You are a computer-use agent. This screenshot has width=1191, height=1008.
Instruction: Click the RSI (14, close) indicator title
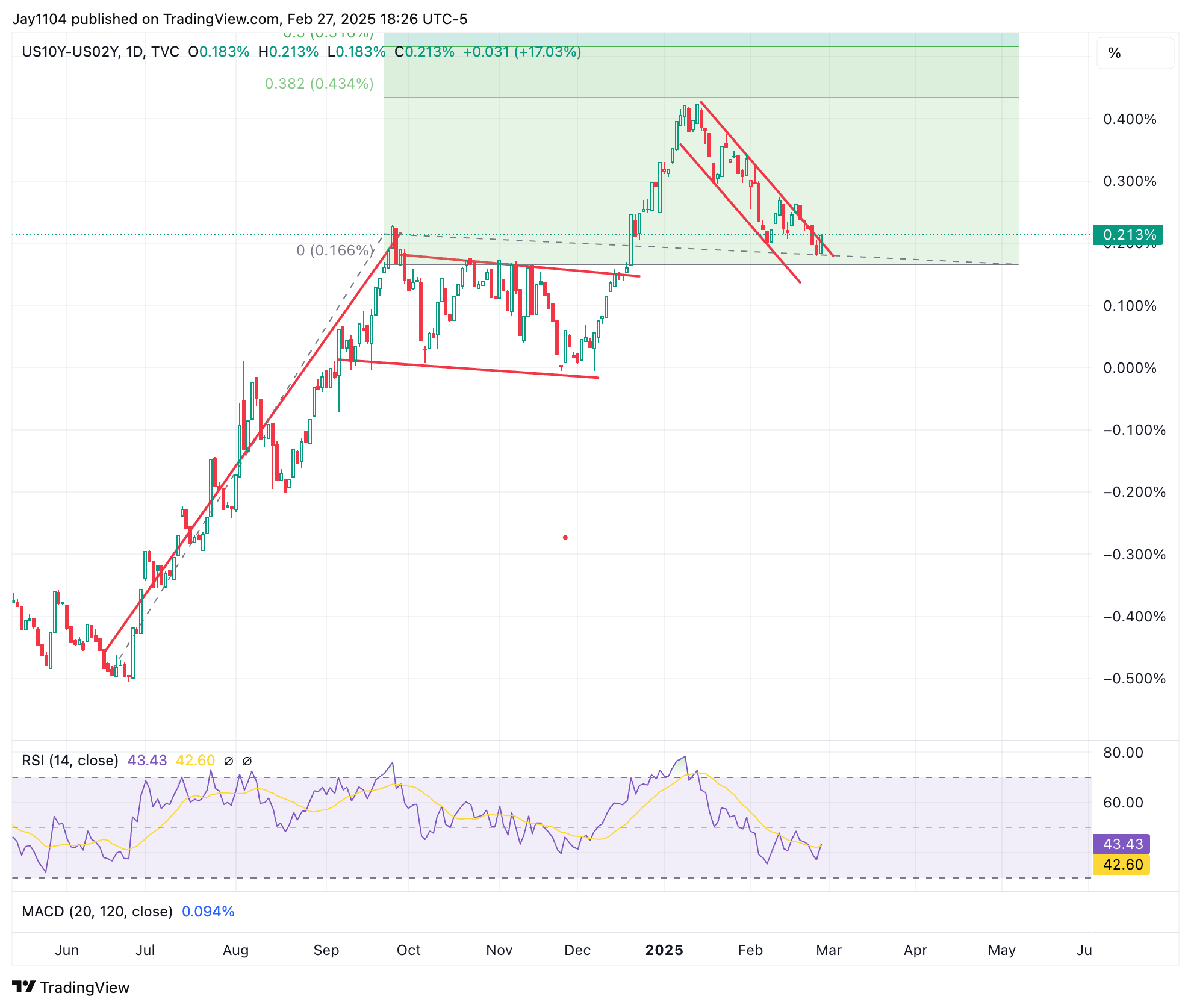click(70, 761)
